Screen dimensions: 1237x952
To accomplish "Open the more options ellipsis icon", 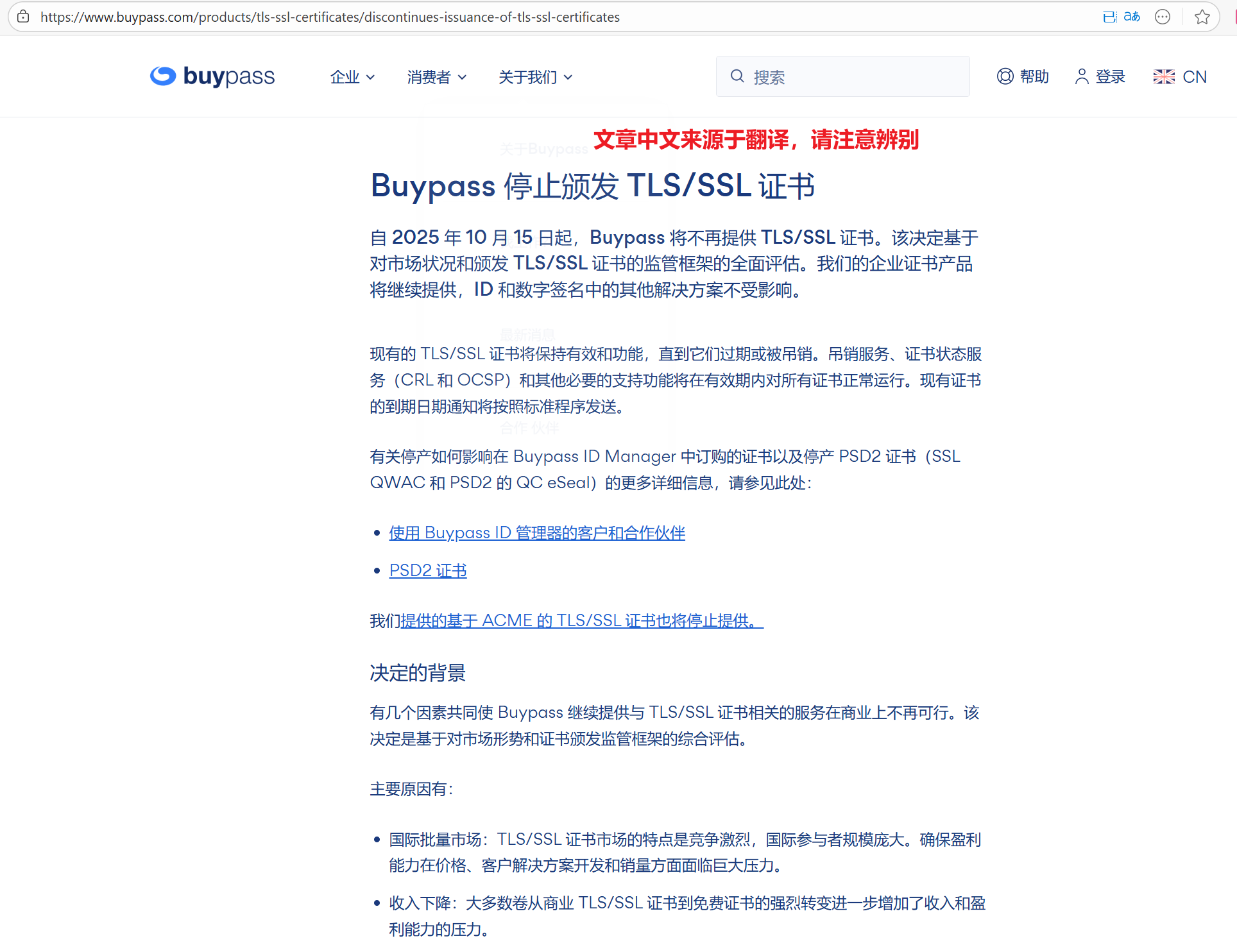I will point(1163,17).
